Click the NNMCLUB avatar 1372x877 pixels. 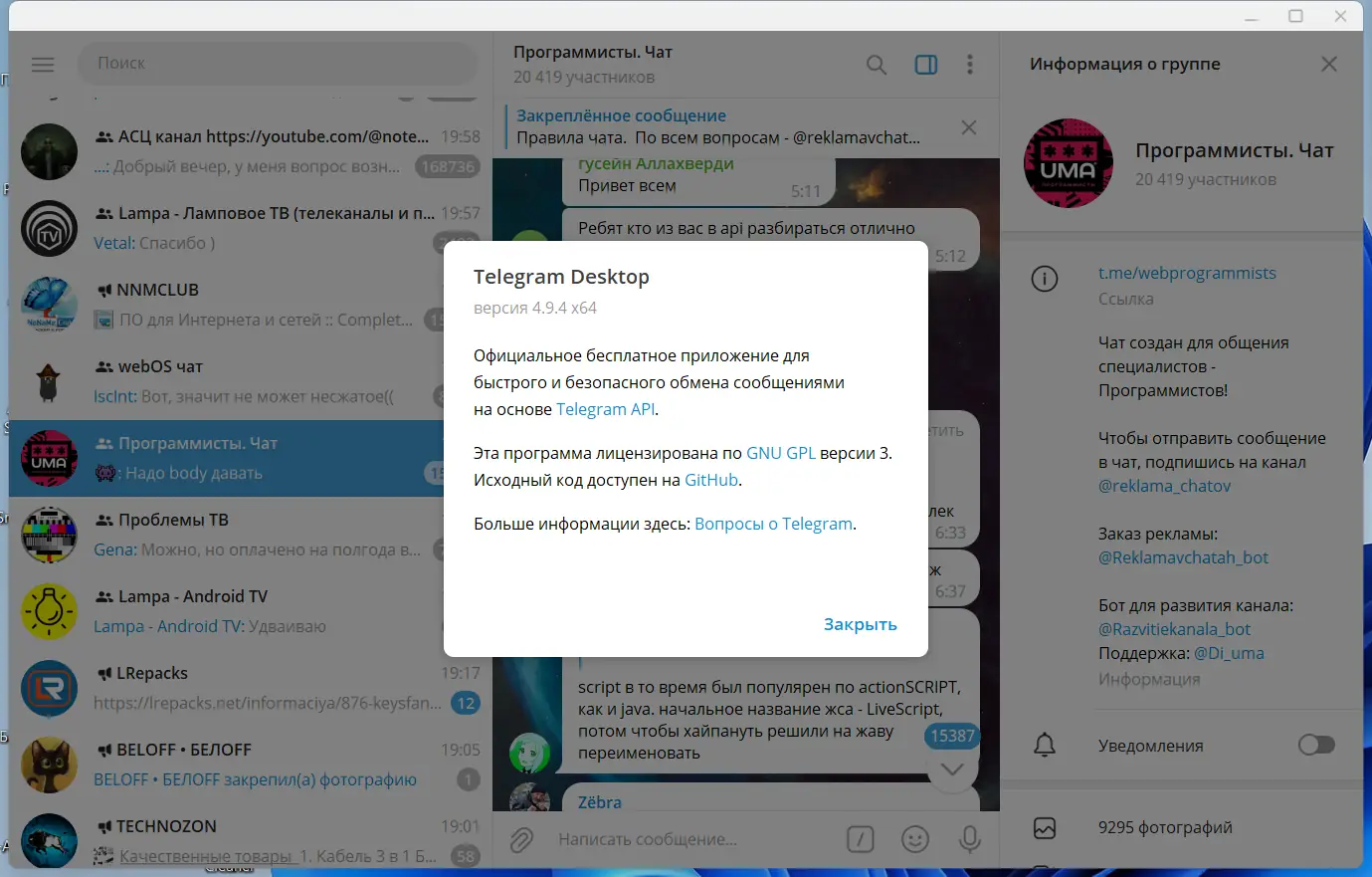pyautogui.click(x=49, y=305)
